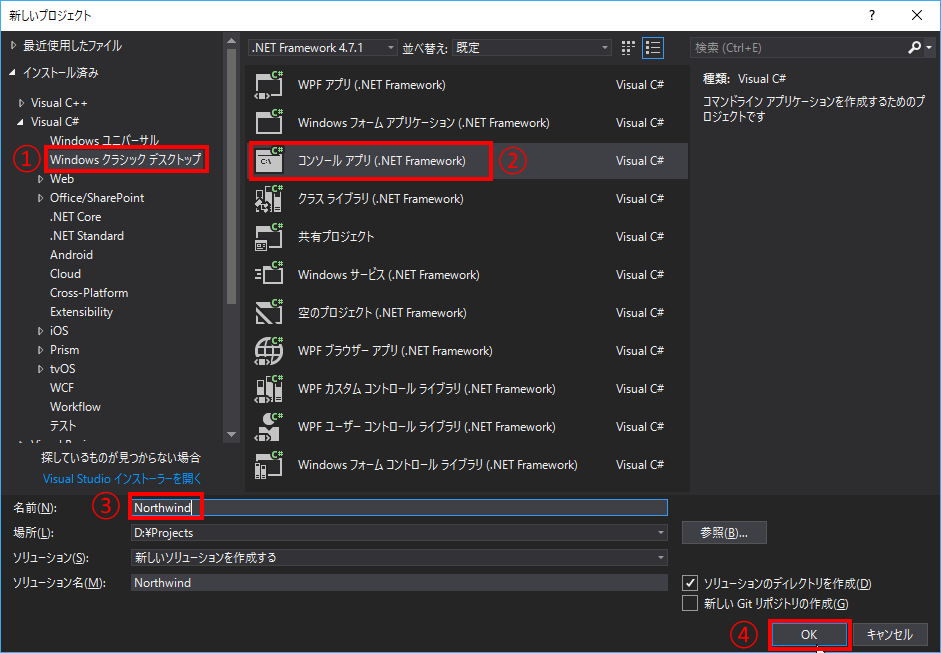Select 共有プロジェクト template text
This screenshot has height=653, width=941.
[336, 236]
